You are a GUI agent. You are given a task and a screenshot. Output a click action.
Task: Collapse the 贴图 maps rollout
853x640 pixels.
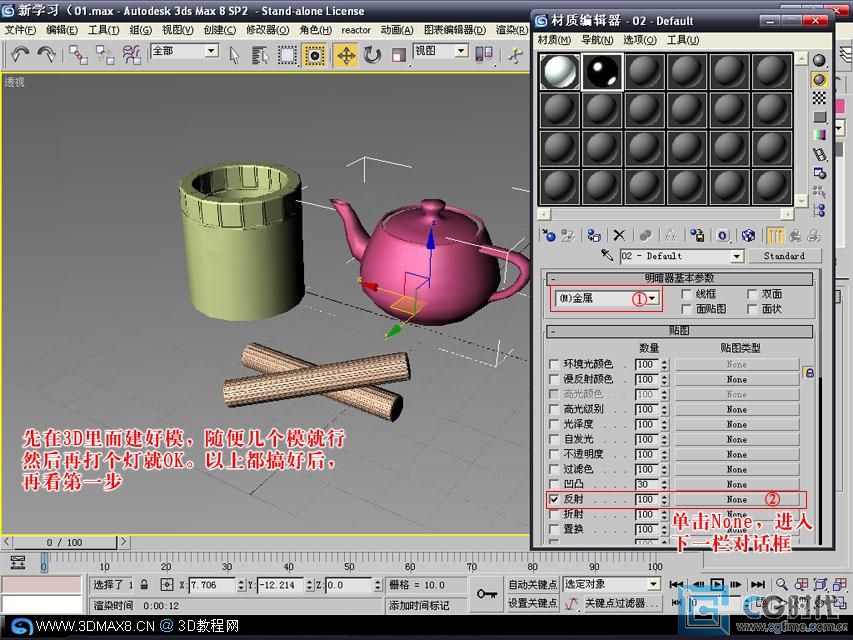[679, 330]
